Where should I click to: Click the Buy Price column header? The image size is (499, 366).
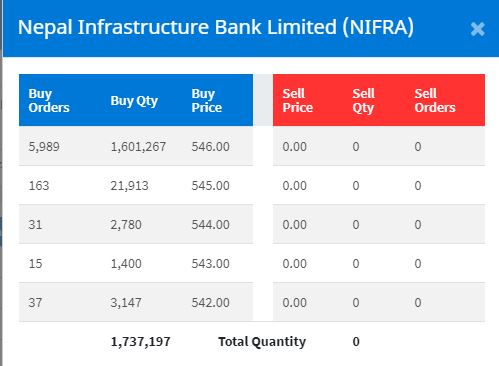coord(207,100)
